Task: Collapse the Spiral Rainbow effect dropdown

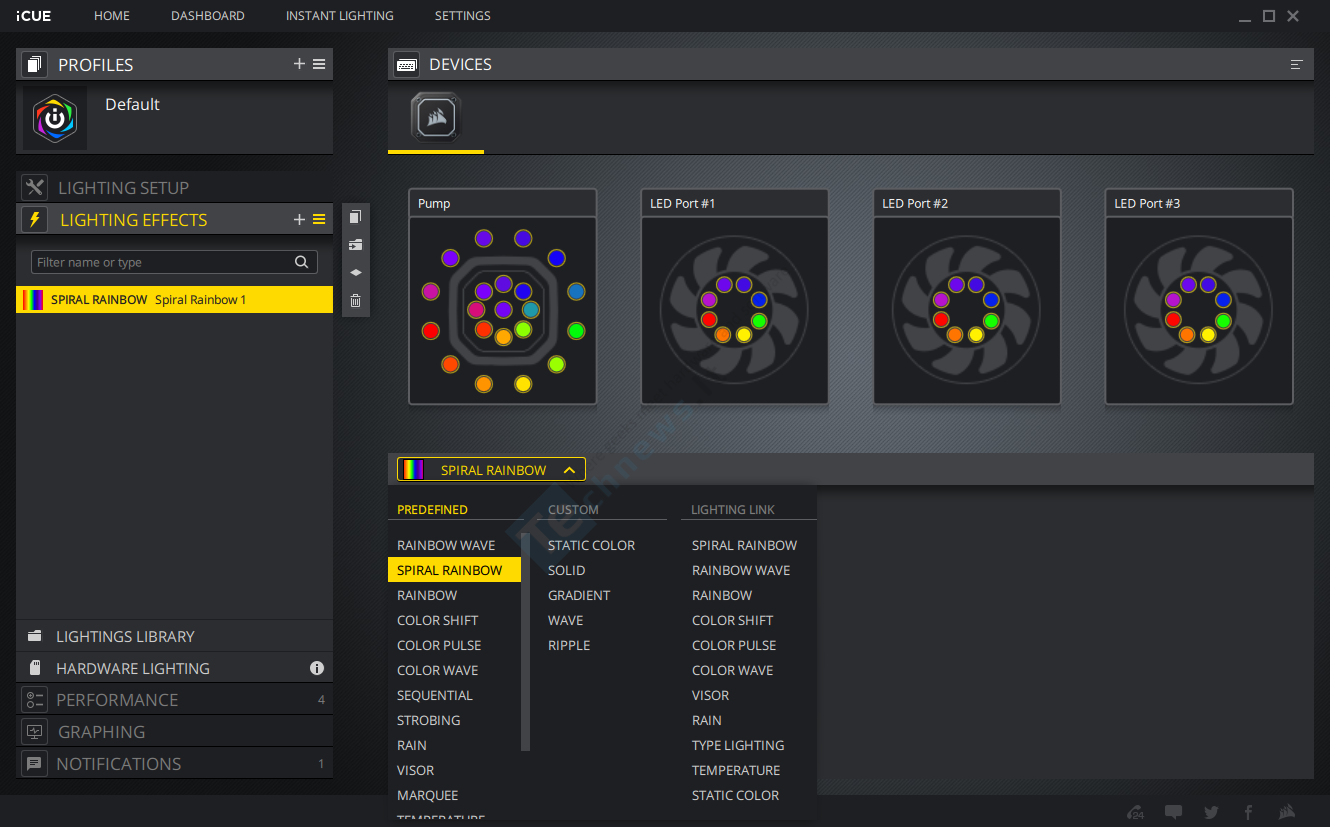Action: tap(491, 470)
